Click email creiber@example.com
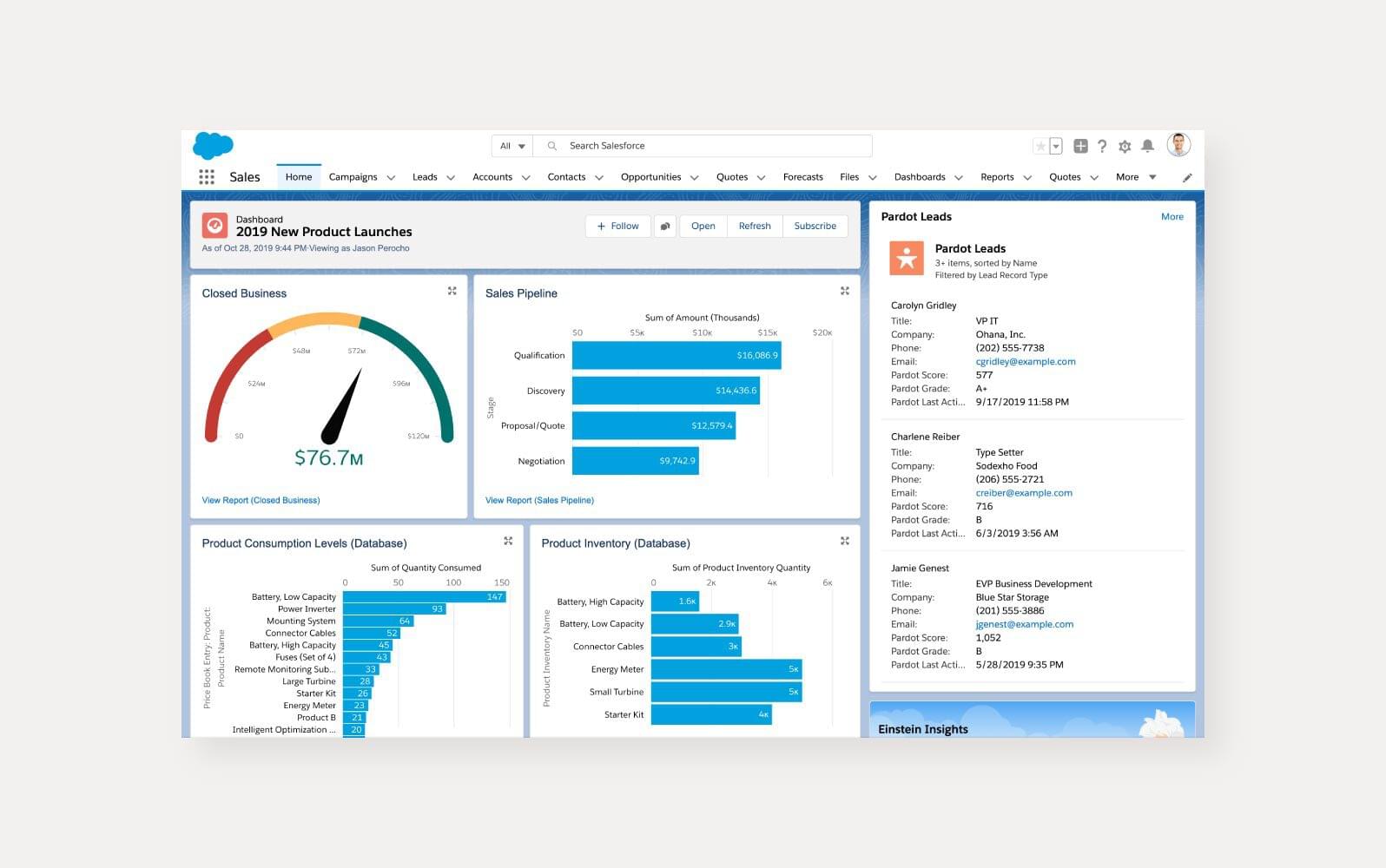The height and width of the screenshot is (868, 1386). [x=1024, y=493]
